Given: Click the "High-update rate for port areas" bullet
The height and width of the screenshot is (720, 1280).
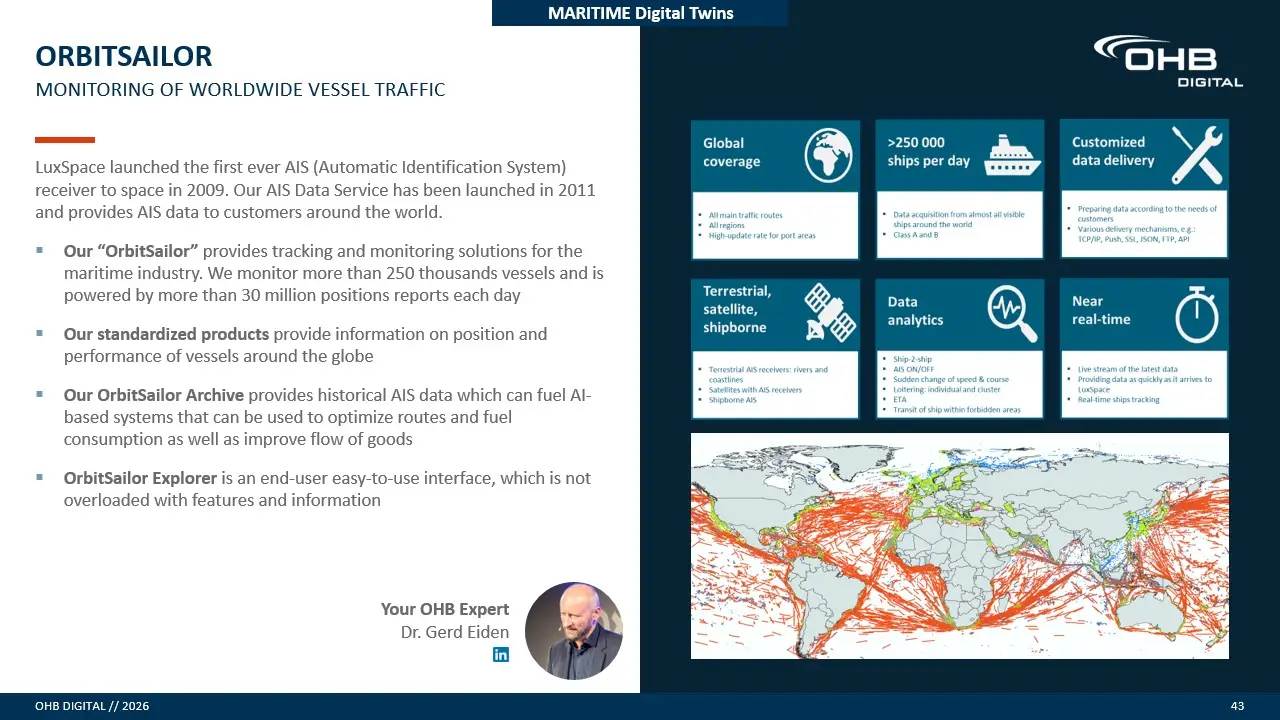Looking at the screenshot, I should point(761,235).
